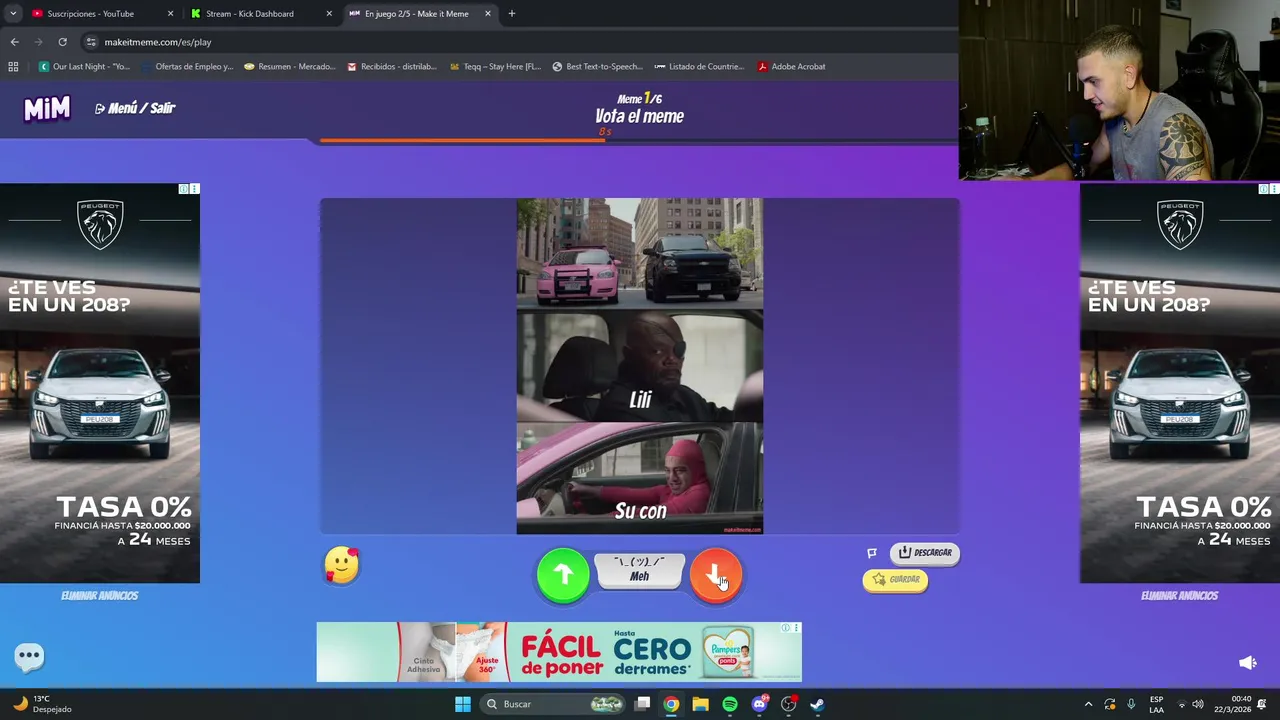Open Windows Start menu
1280x720 pixels.
[462, 704]
